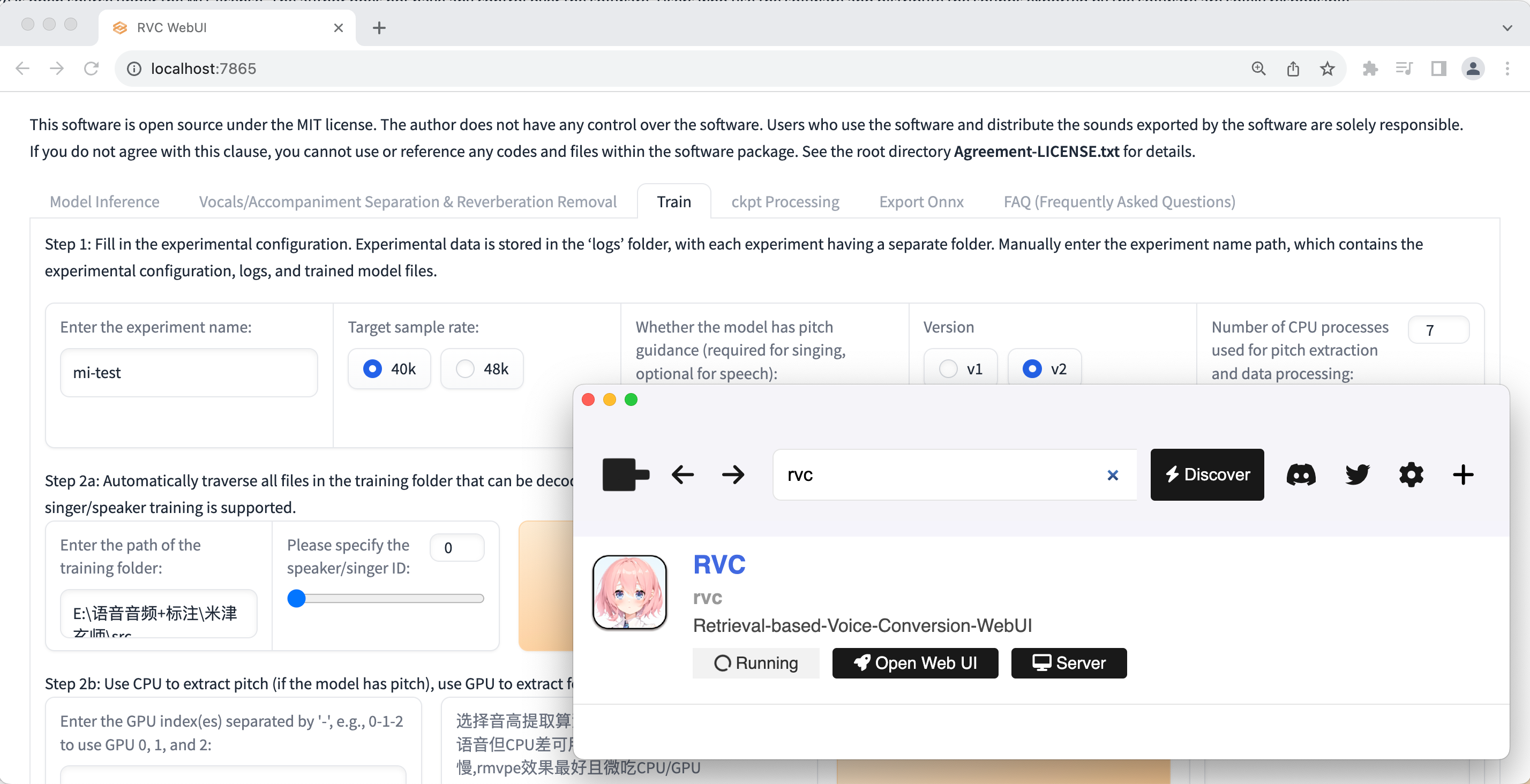Image resolution: width=1530 pixels, height=784 pixels.
Task: Click the orange button behind the Pinokio window
Action: tap(545, 586)
